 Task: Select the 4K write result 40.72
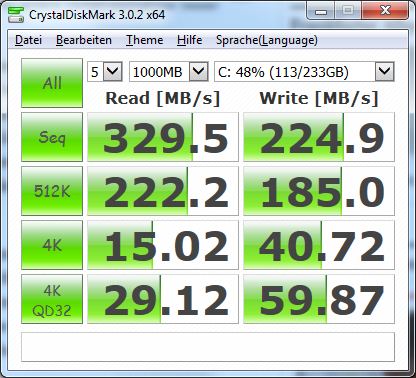[319, 245]
